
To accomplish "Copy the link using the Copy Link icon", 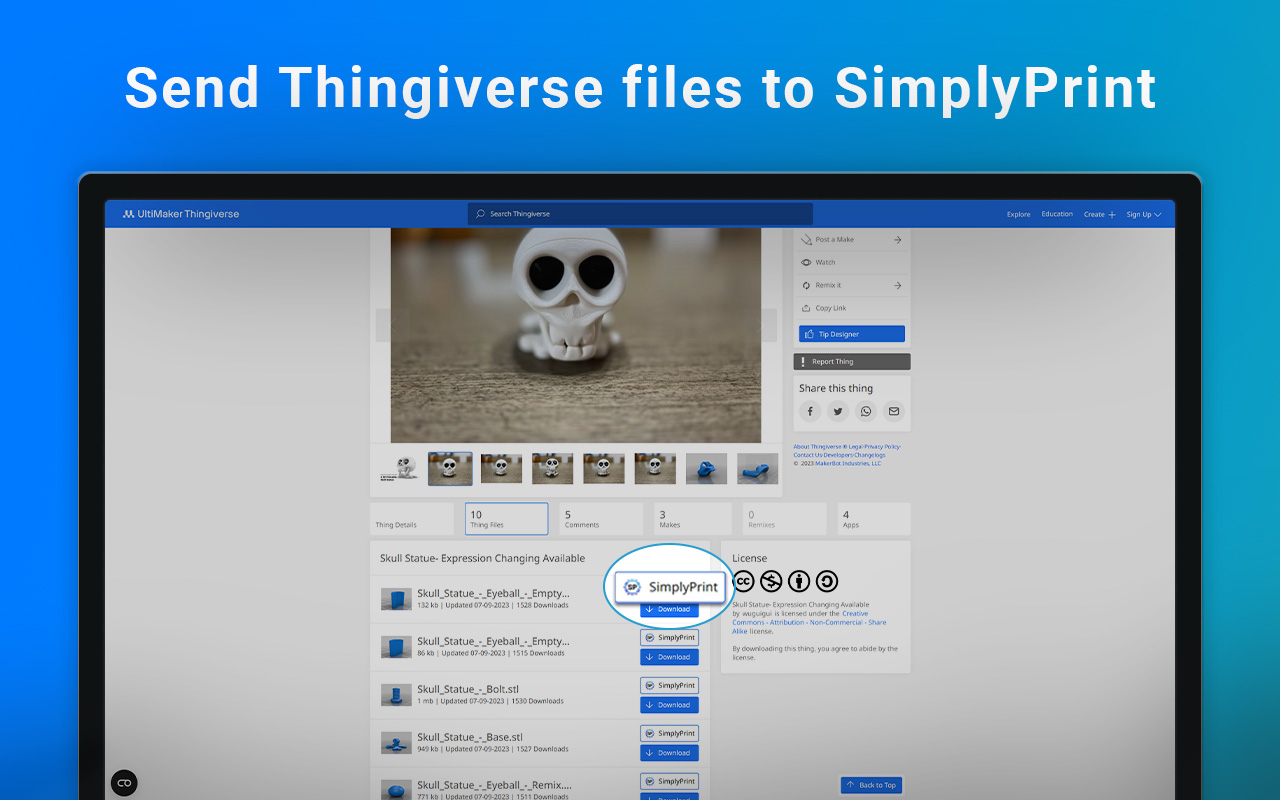I will pyautogui.click(x=806, y=308).
